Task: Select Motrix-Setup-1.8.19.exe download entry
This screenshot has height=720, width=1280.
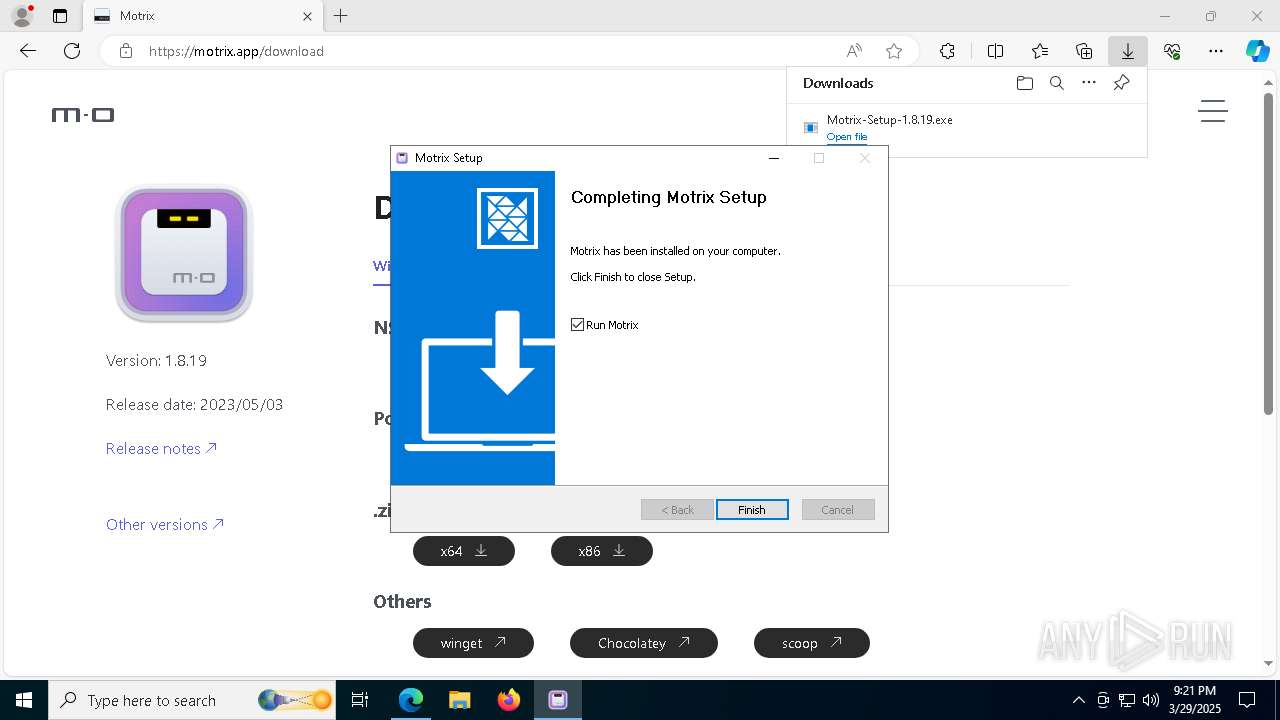Action: coord(967,128)
